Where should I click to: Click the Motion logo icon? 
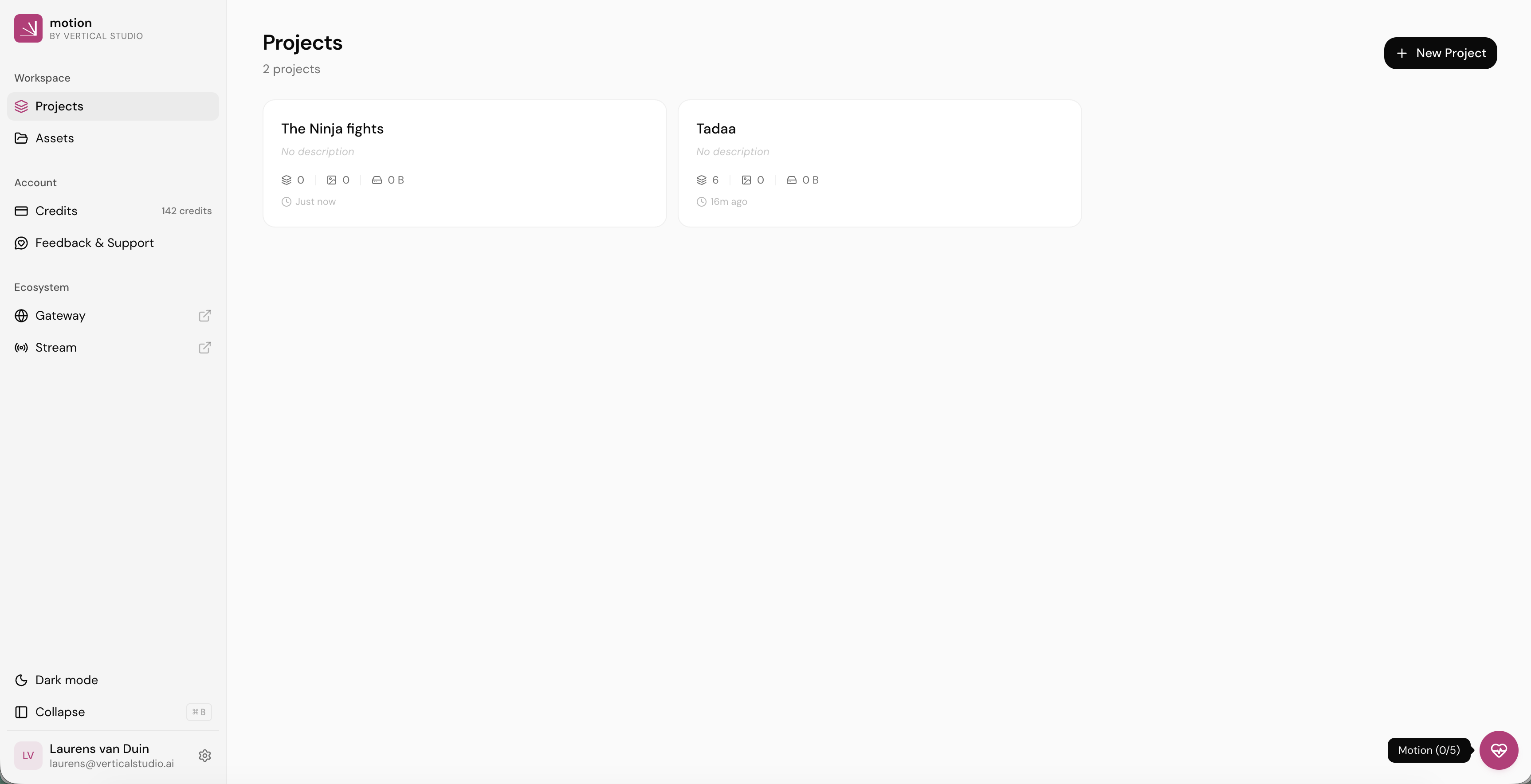(x=28, y=28)
